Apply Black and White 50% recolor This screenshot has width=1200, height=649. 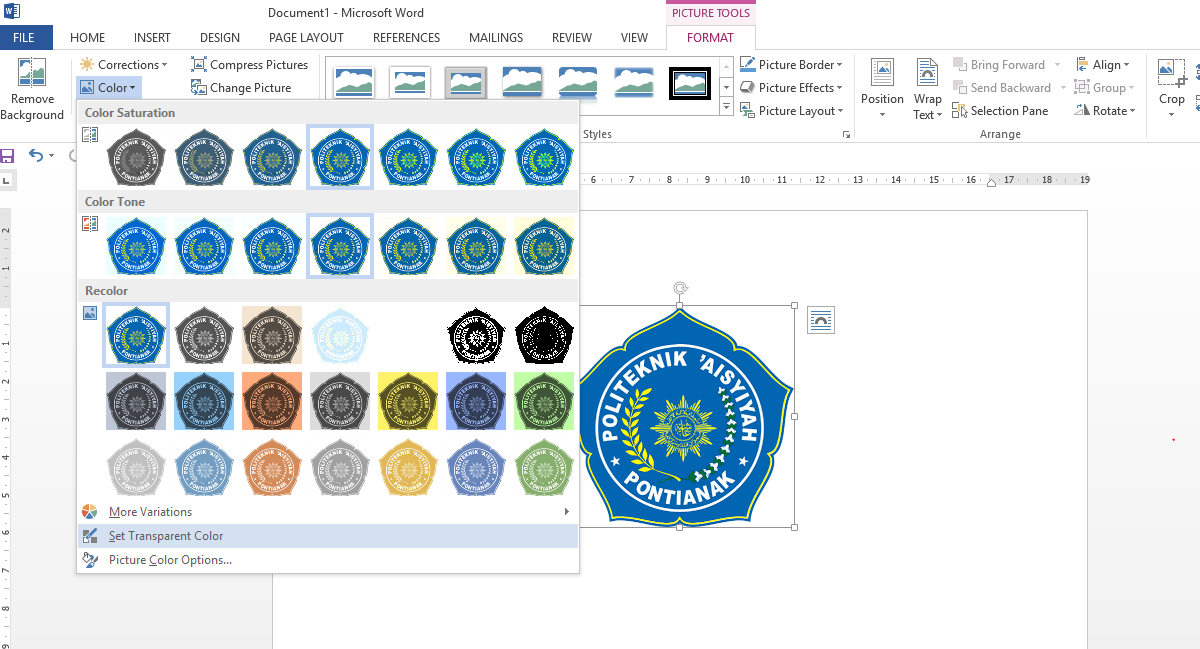[x=476, y=335]
